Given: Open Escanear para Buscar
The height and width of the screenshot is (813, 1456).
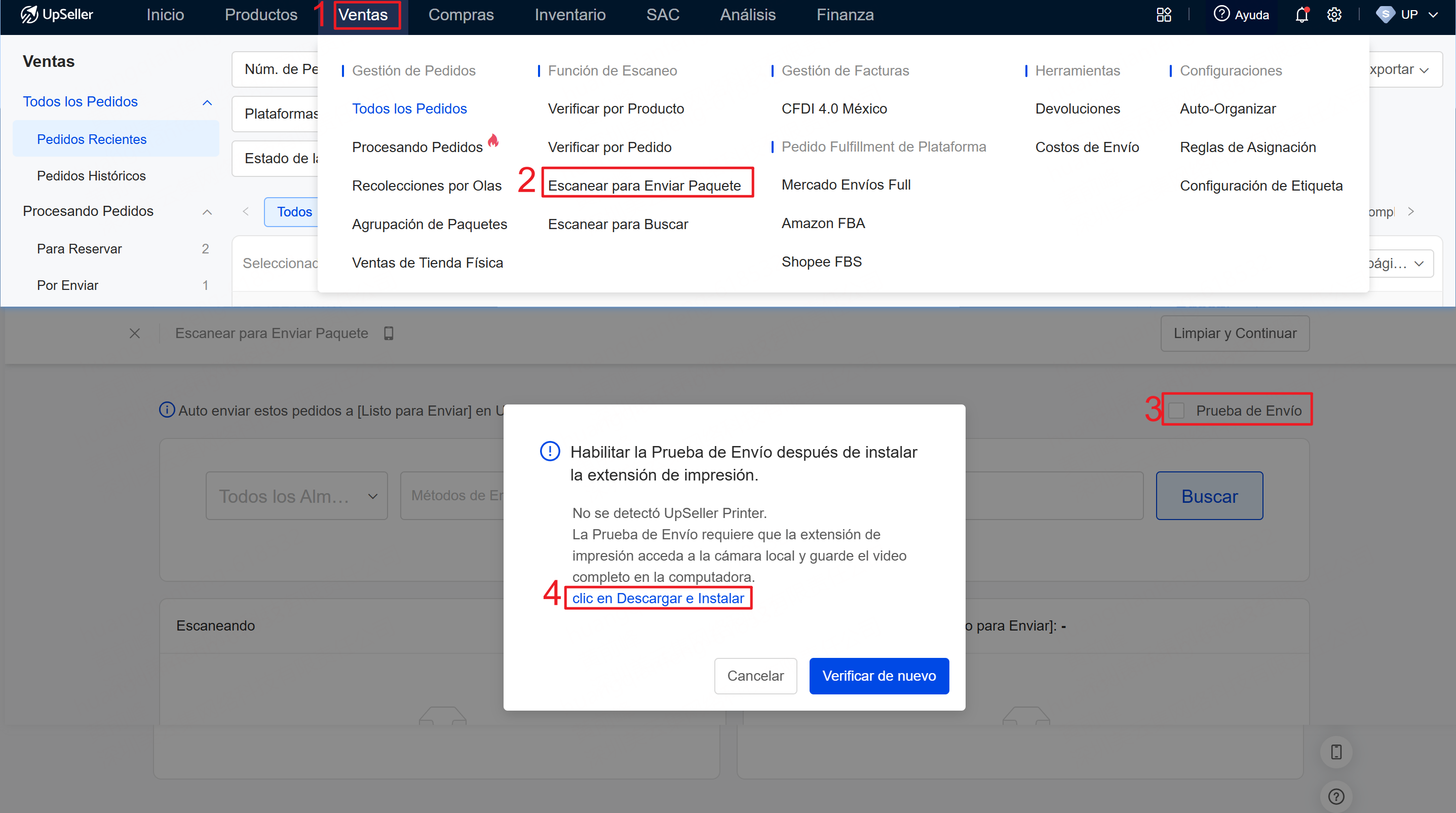Looking at the screenshot, I should pyautogui.click(x=619, y=224).
